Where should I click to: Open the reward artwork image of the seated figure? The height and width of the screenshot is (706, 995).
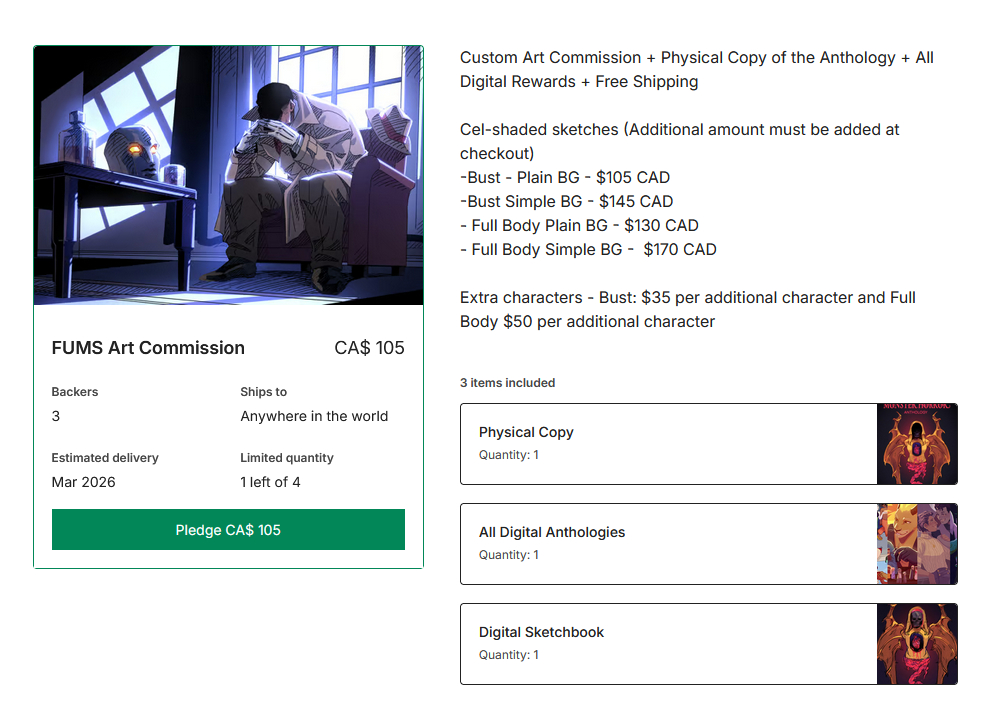pyautogui.click(x=228, y=175)
